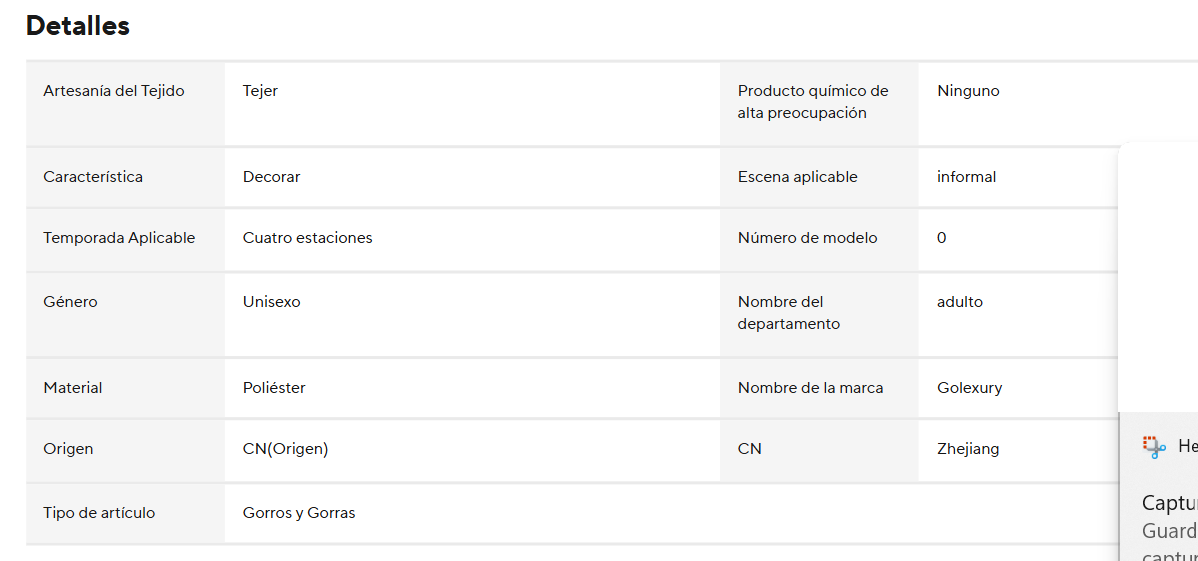Click the Gorros y Gorras value

tap(299, 514)
